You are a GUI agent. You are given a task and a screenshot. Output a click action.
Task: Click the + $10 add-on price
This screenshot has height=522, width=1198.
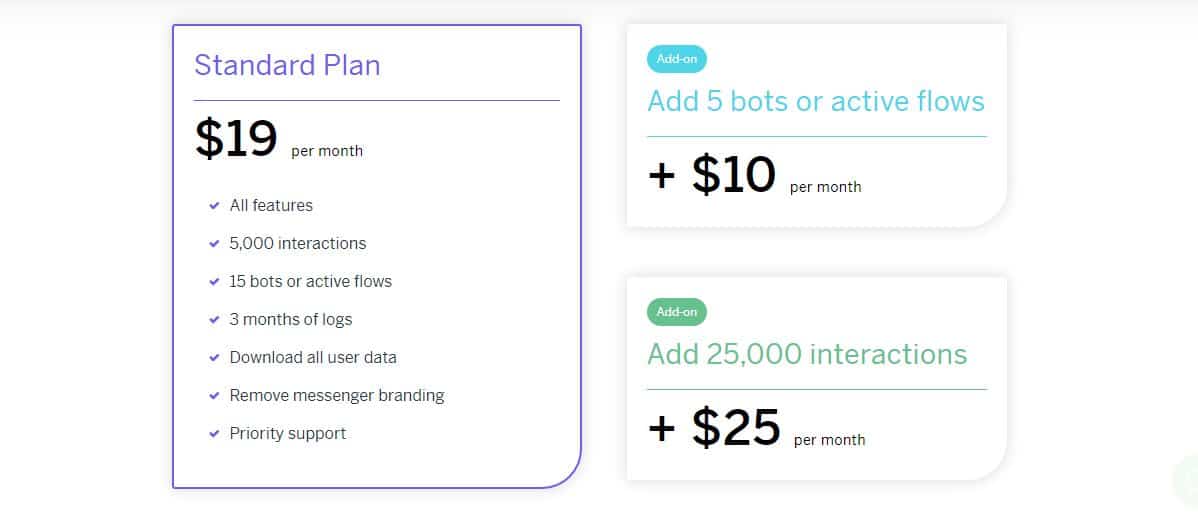click(712, 175)
